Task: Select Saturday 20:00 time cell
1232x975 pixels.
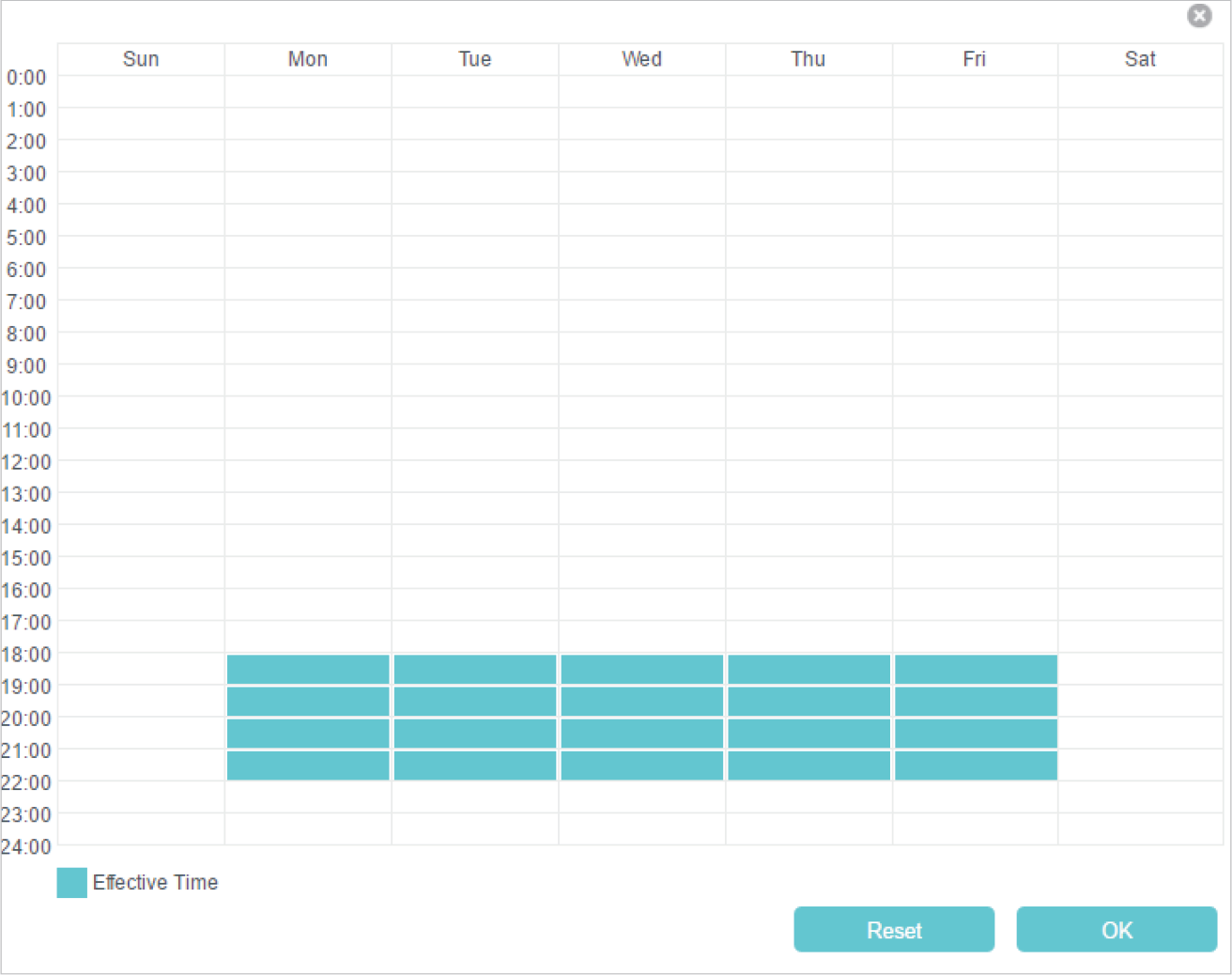Action: pos(1141,734)
